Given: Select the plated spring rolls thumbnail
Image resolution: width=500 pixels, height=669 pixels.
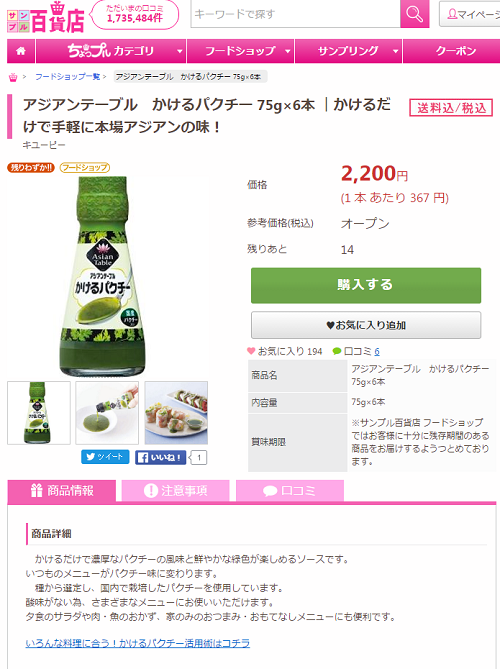Looking at the screenshot, I should click(x=176, y=413).
